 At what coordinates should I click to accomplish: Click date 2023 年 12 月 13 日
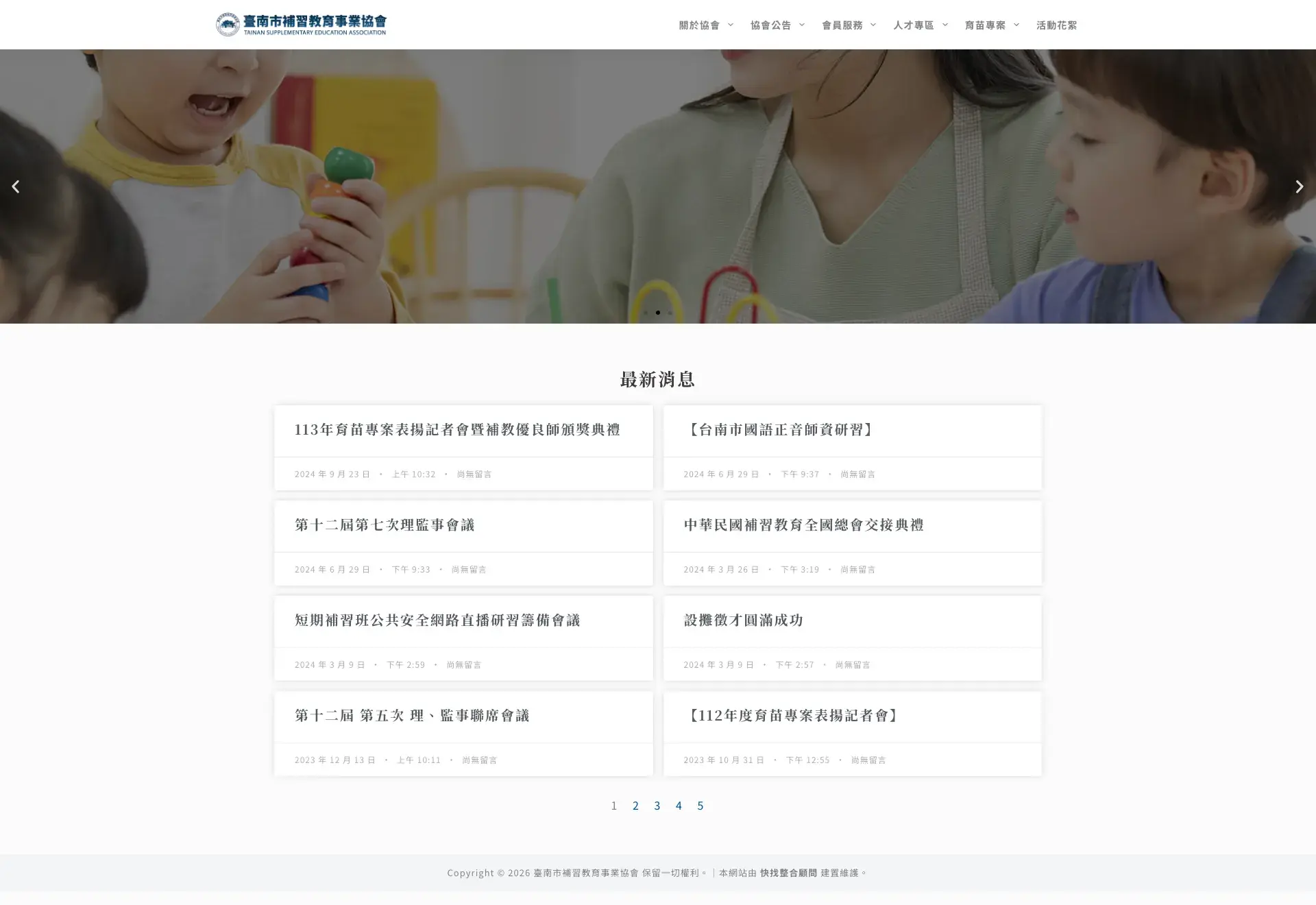[335, 760]
